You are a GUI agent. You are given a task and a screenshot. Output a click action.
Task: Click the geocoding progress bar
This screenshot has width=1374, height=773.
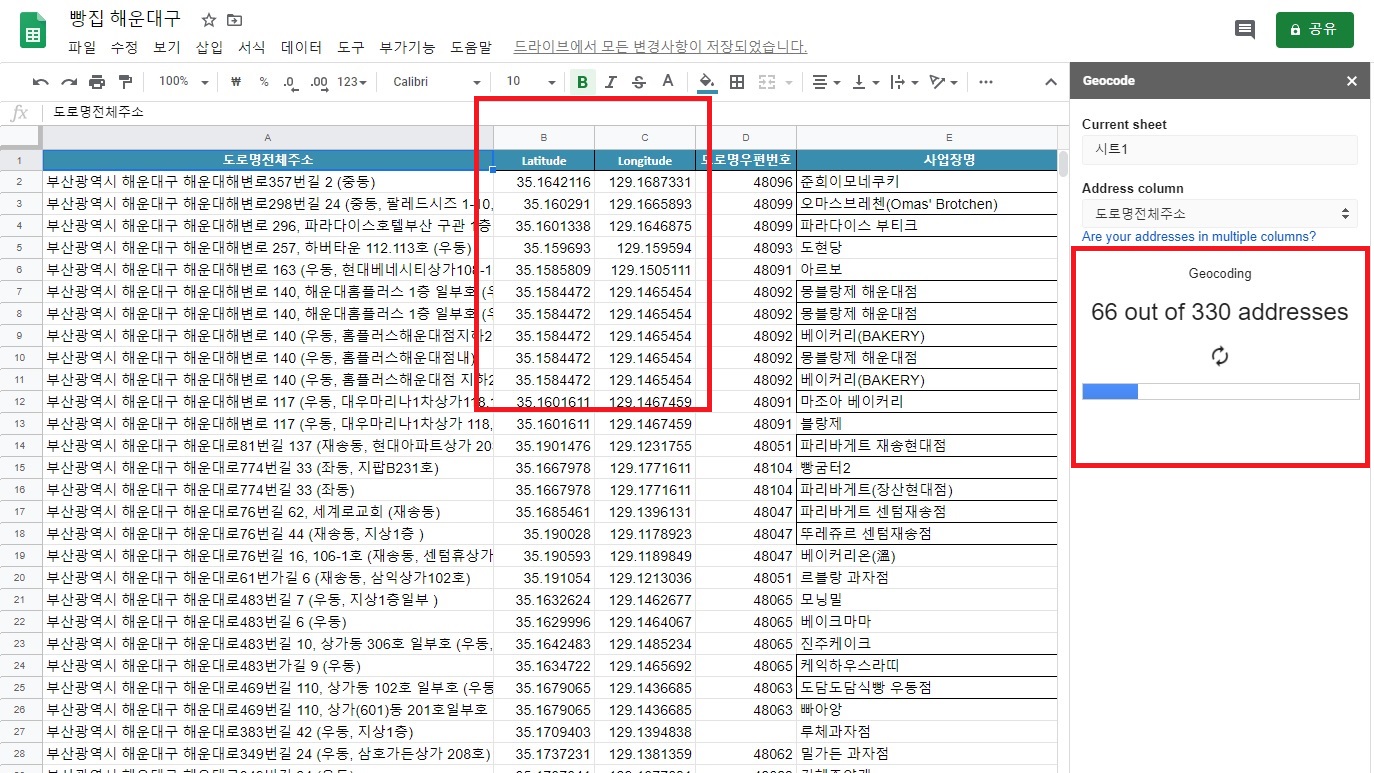1220,391
